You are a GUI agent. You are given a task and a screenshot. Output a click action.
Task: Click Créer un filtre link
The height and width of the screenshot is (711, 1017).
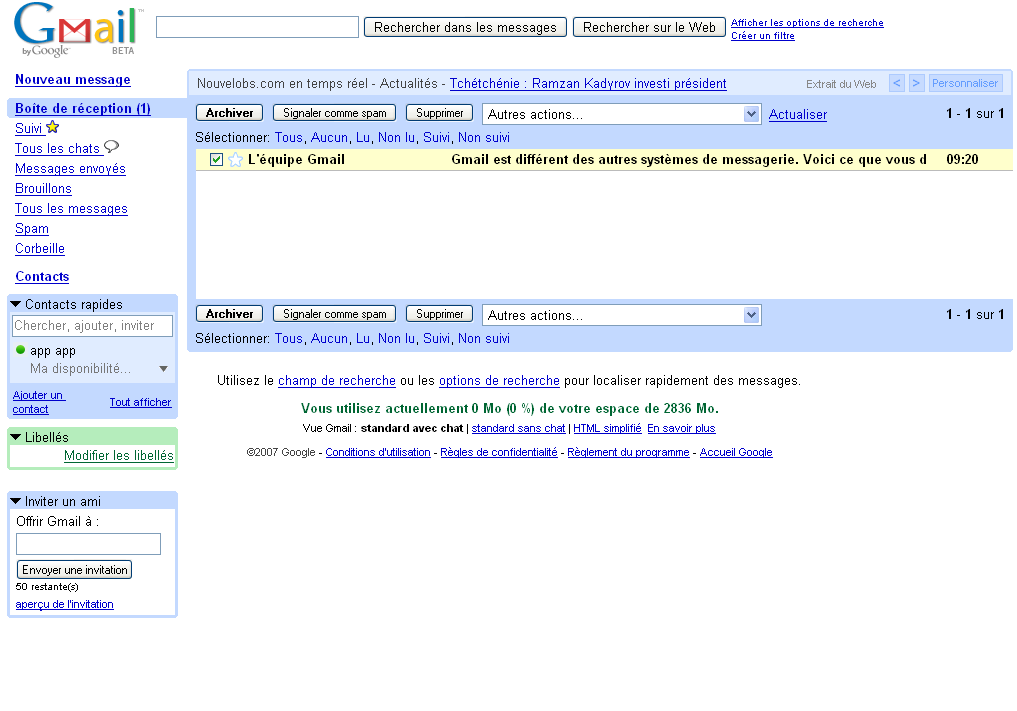click(x=763, y=36)
